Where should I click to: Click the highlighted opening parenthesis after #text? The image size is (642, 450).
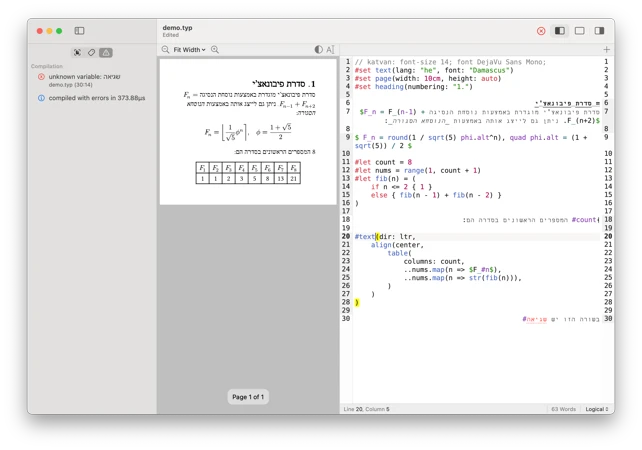tap(377, 236)
